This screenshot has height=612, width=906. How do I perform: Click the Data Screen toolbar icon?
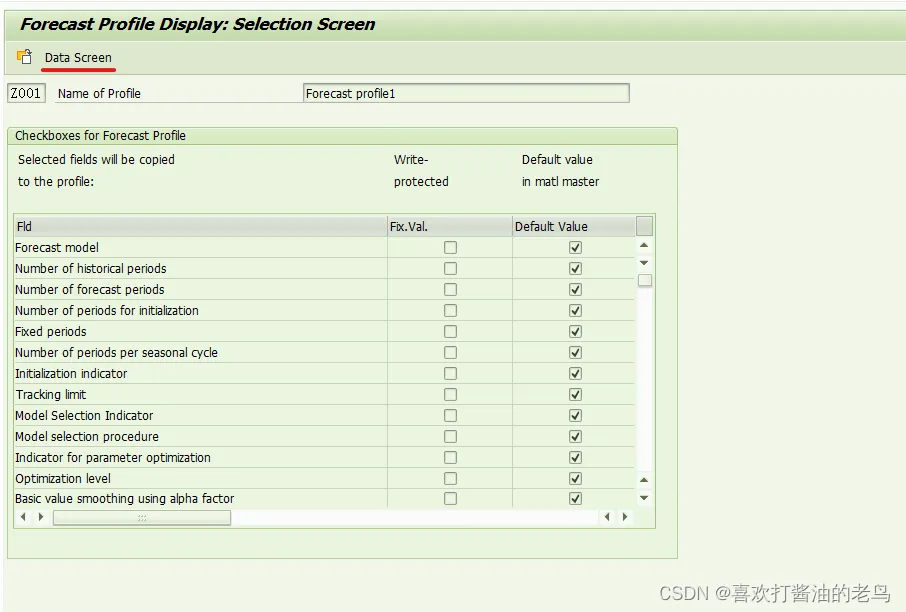[x=24, y=57]
